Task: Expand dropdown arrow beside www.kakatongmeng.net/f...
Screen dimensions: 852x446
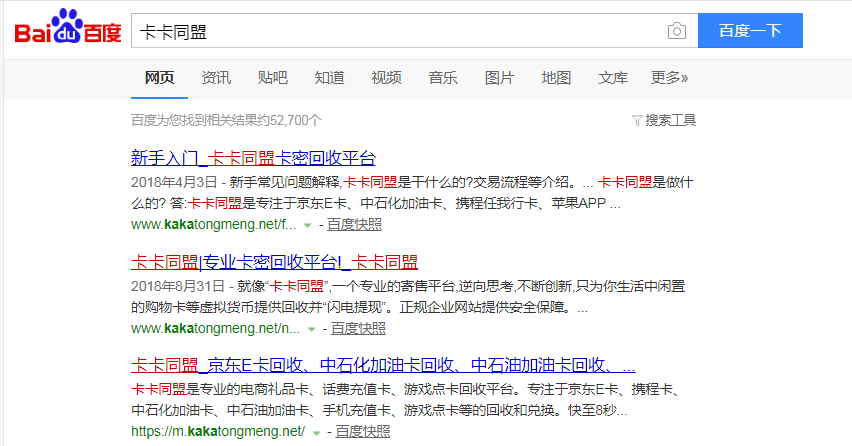Action: [x=307, y=225]
